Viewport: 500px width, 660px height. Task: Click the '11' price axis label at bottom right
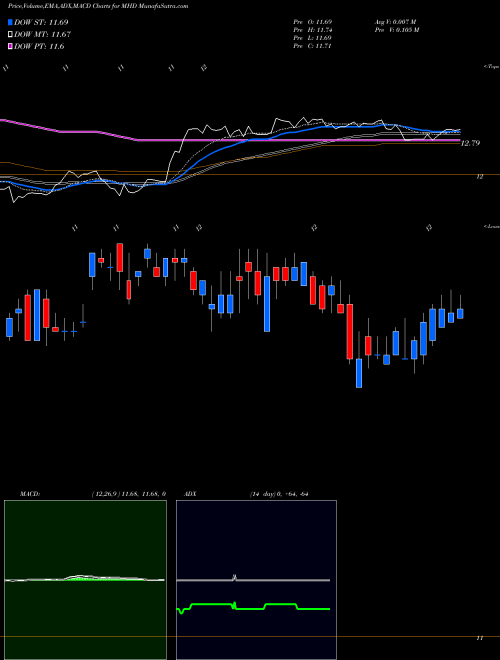click(x=479, y=638)
